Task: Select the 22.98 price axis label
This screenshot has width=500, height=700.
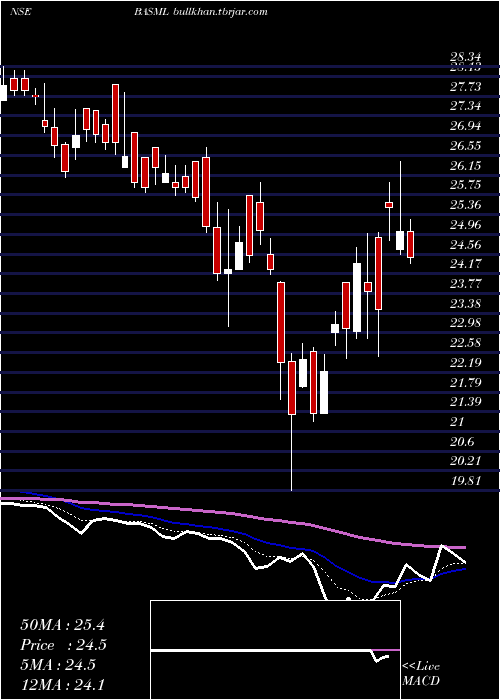Action: click(x=465, y=323)
